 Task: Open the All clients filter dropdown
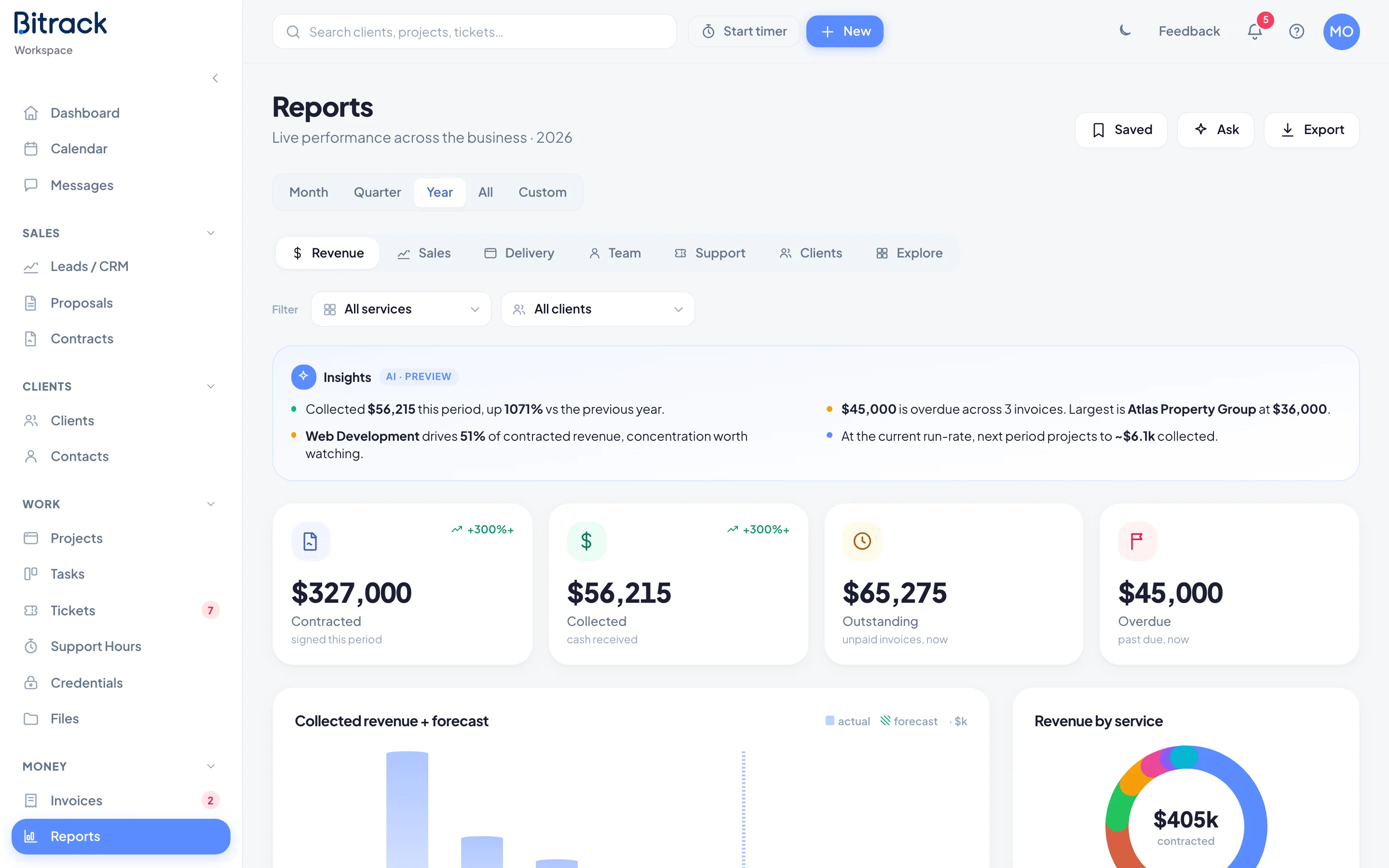click(x=598, y=309)
